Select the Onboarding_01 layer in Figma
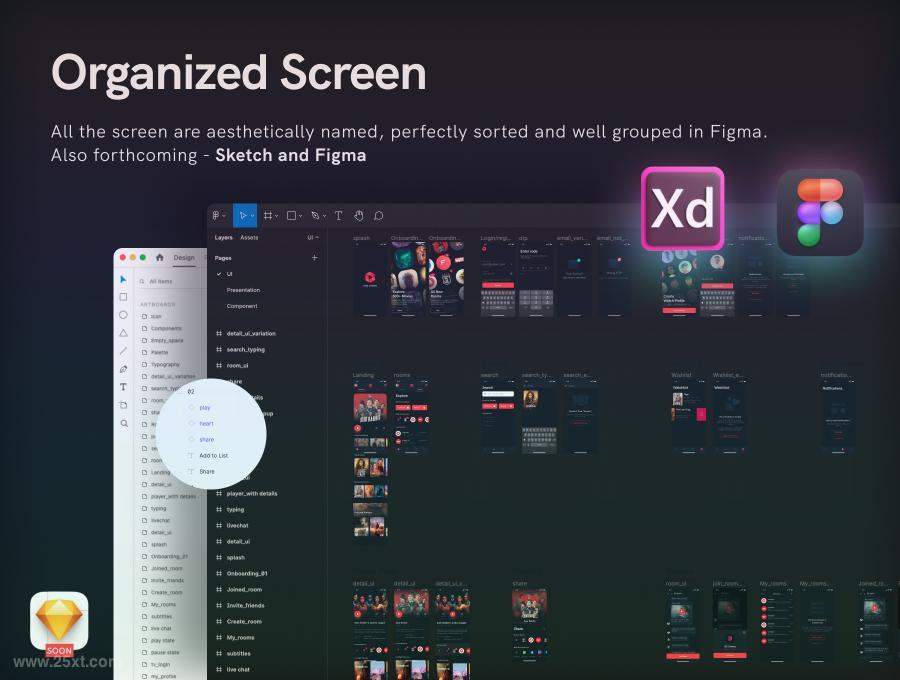 click(247, 574)
